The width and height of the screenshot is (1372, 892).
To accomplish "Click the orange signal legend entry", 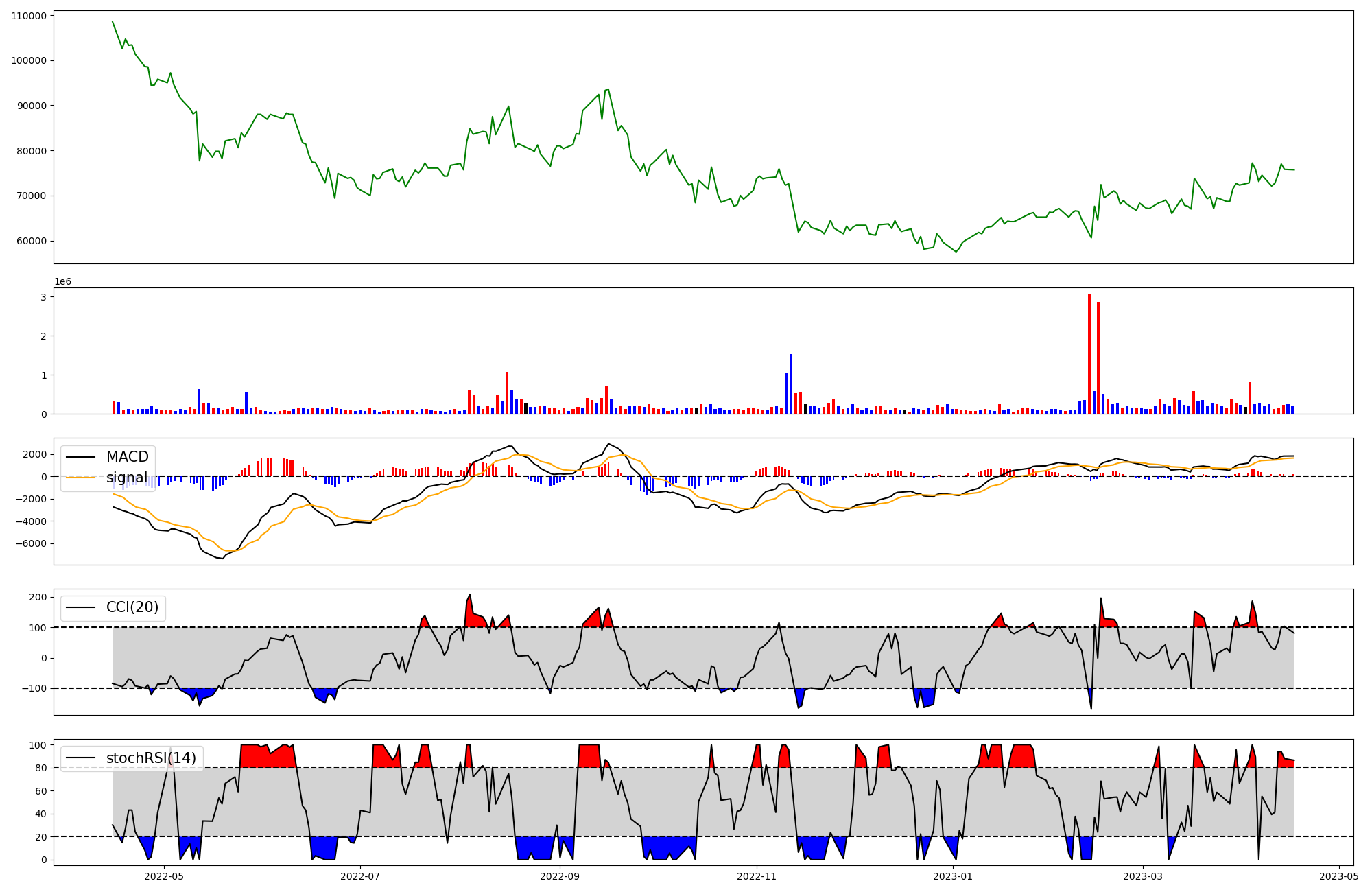I will pos(127,478).
